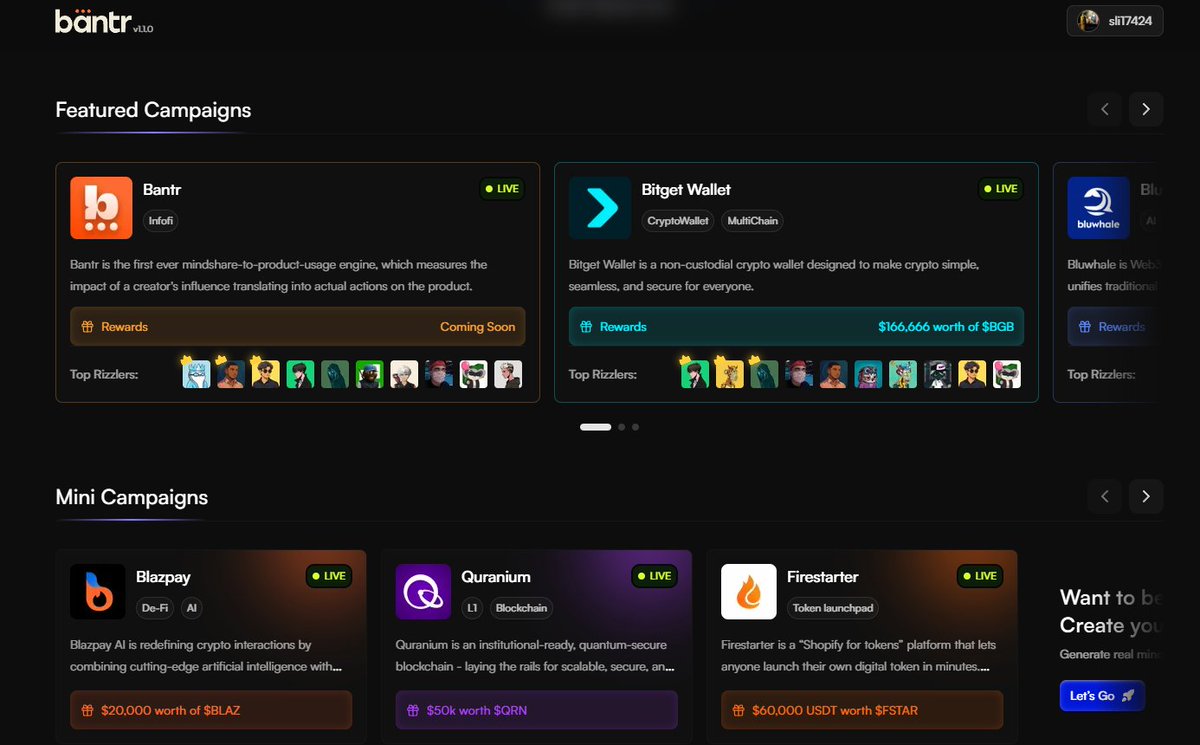The image size is (1200, 745).
Task: Select the first carousel page indicator
Action: coord(596,427)
